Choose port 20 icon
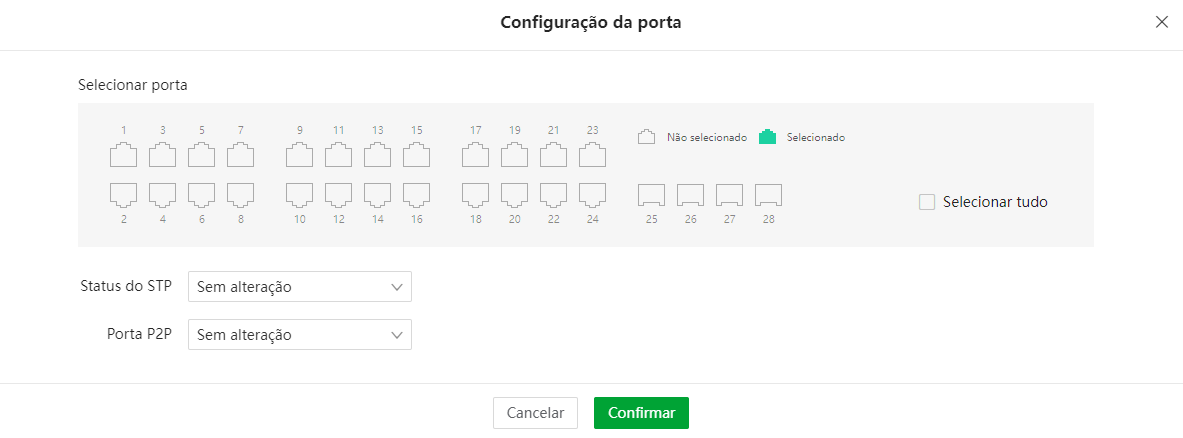 514,194
